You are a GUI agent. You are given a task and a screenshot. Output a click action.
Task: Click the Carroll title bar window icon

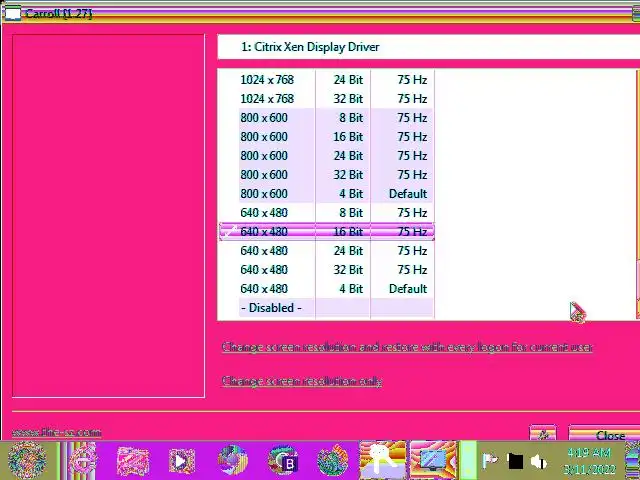click(x=11, y=13)
